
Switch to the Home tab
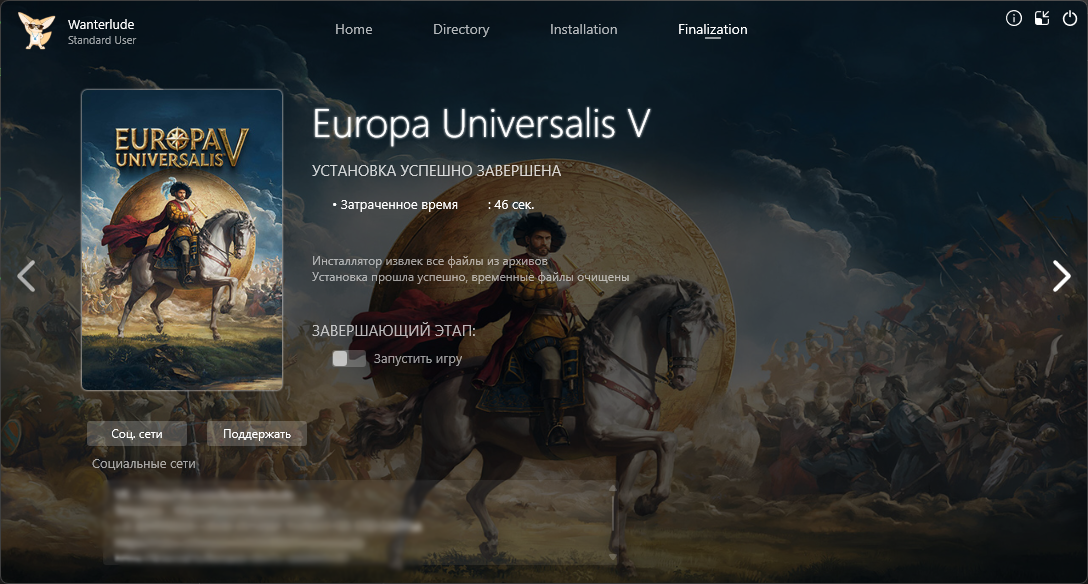click(x=354, y=29)
